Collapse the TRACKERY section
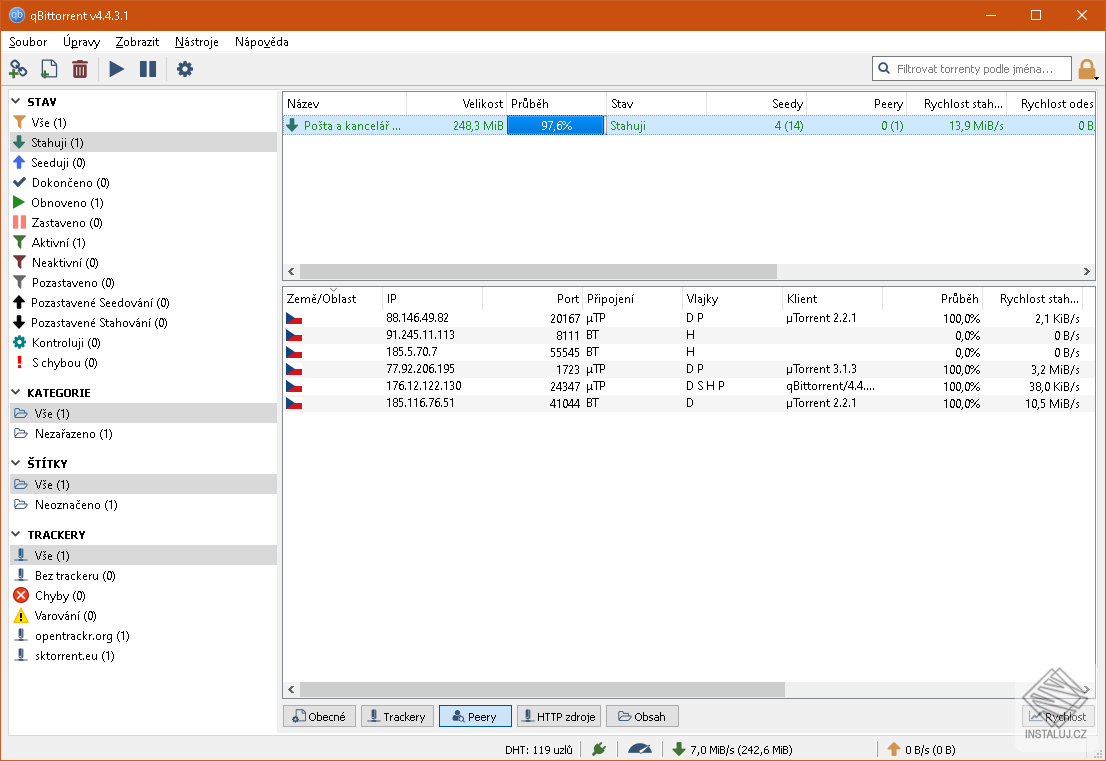 pos(16,534)
